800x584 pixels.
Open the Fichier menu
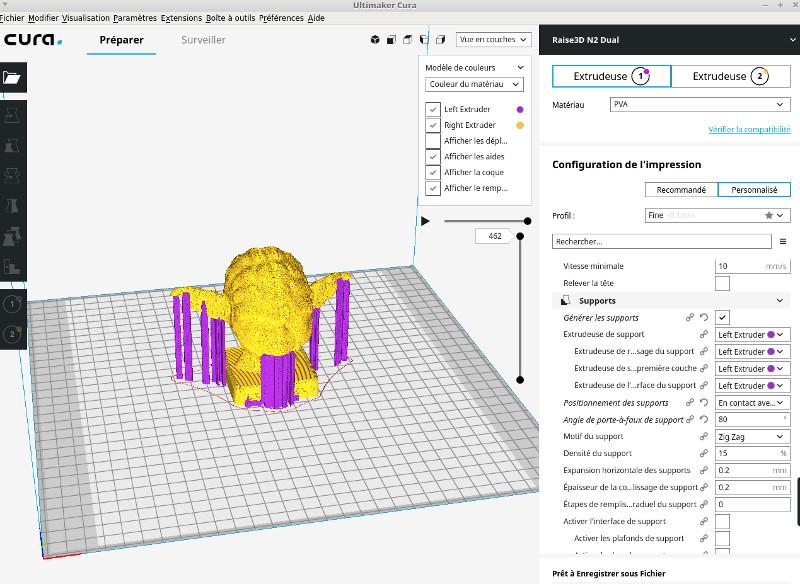click(x=12, y=18)
